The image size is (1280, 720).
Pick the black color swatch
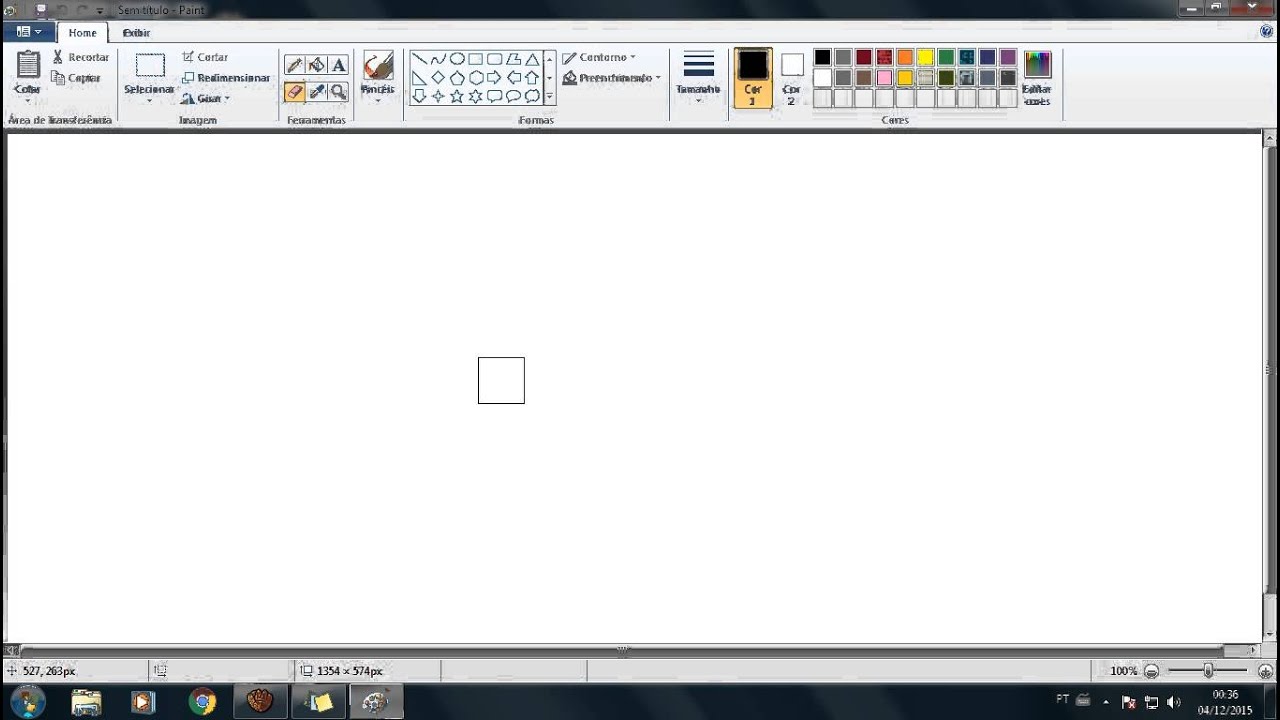pyautogui.click(x=822, y=58)
